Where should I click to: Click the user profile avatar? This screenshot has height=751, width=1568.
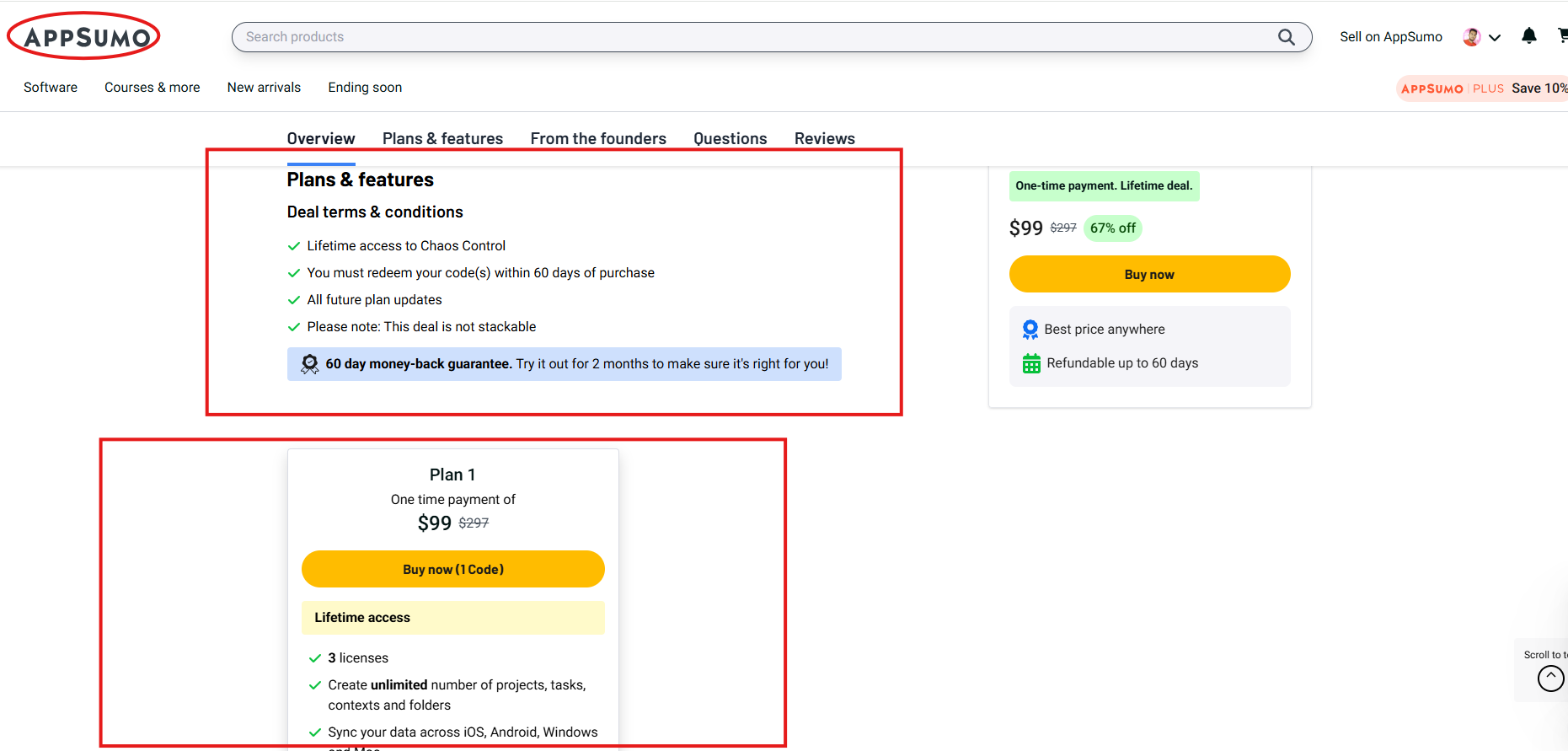pos(1471,37)
